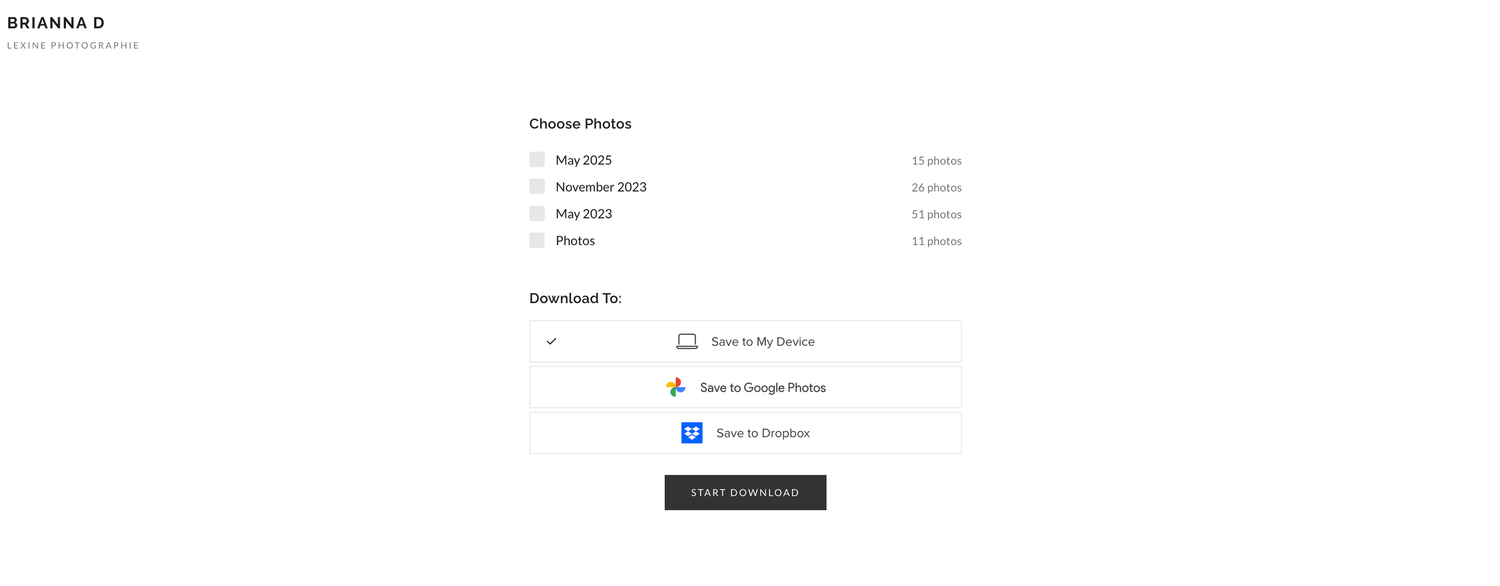The width and height of the screenshot is (1500, 586).
Task: Click the November 2023 album label
Action: coord(601,187)
